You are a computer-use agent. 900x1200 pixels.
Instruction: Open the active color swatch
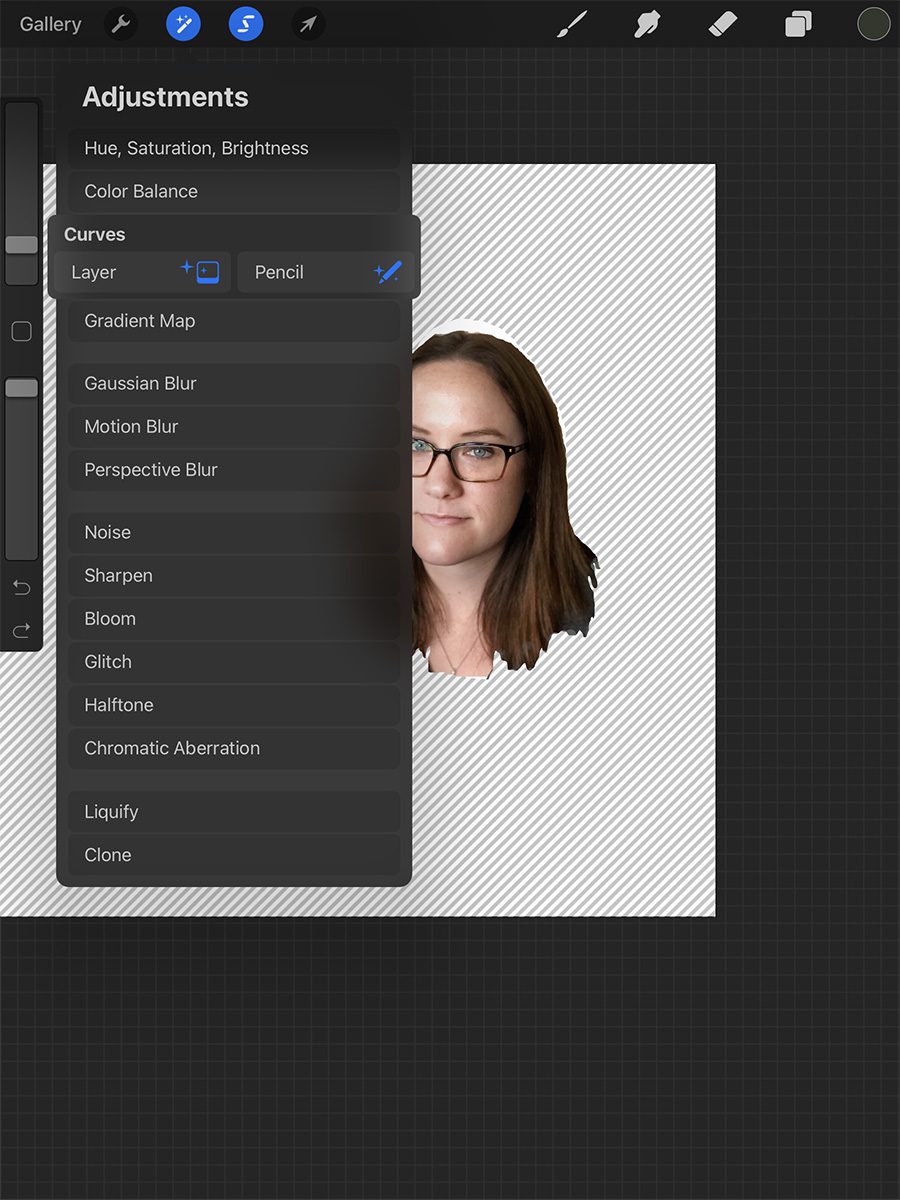point(873,24)
